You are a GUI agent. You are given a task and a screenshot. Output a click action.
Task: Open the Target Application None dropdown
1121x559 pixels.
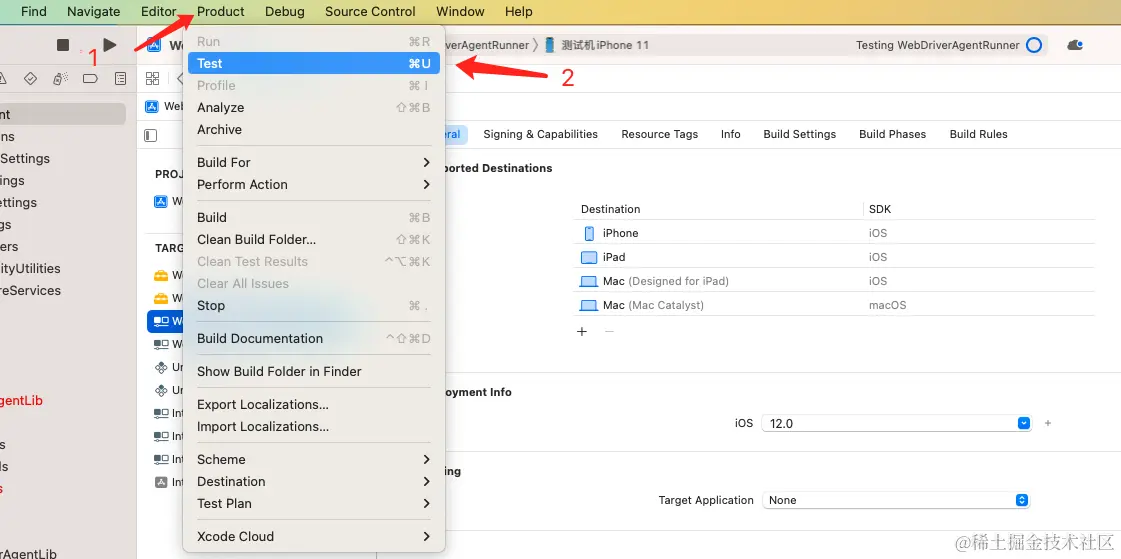[x=897, y=500]
